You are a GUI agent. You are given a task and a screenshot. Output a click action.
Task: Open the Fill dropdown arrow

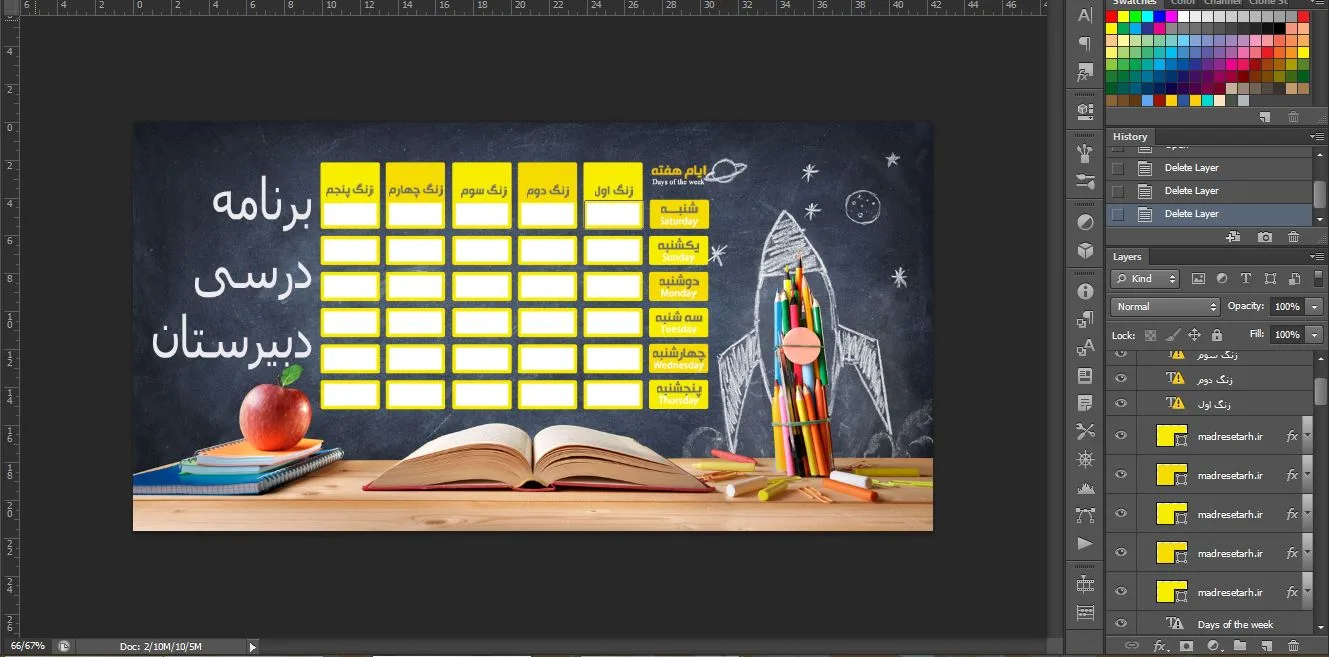tap(1314, 334)
